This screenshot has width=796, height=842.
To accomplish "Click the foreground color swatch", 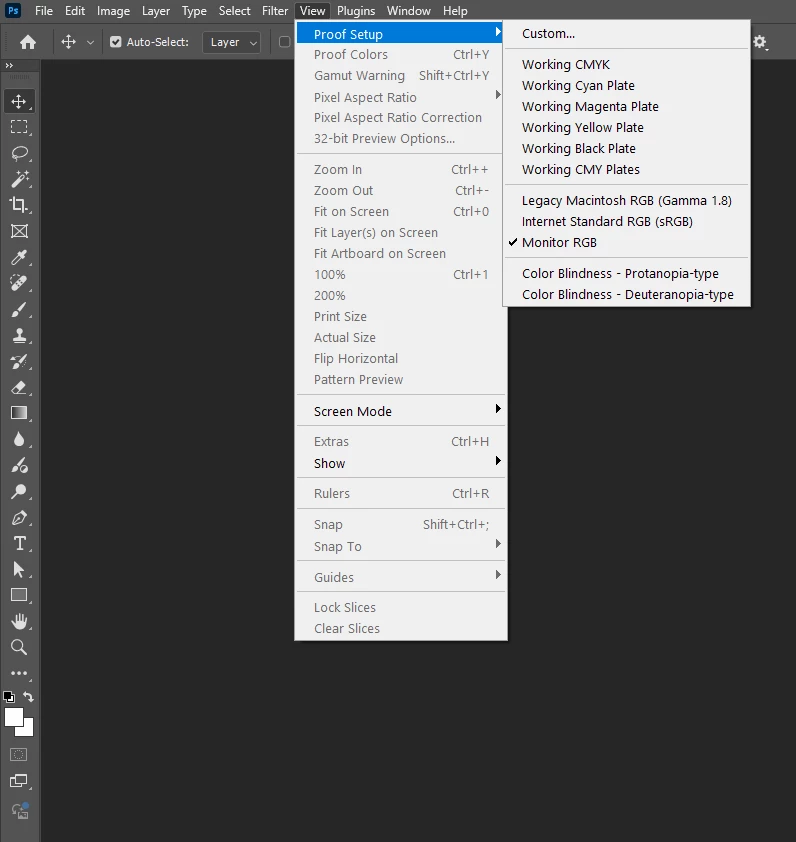I will coord(13,717).
